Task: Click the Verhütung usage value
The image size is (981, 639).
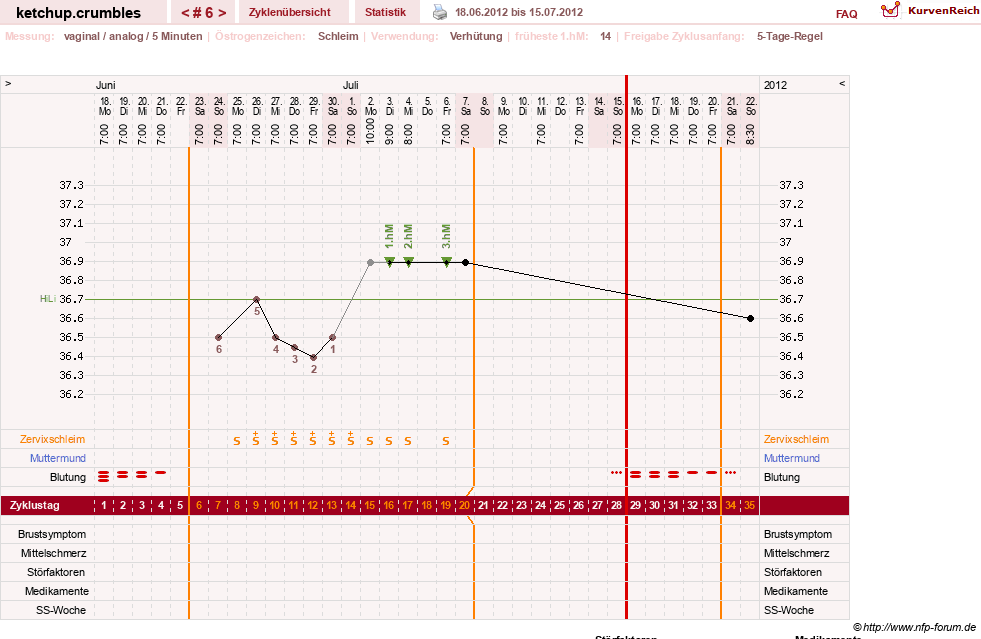Action: pyautogui.click(x=476, y=36)
